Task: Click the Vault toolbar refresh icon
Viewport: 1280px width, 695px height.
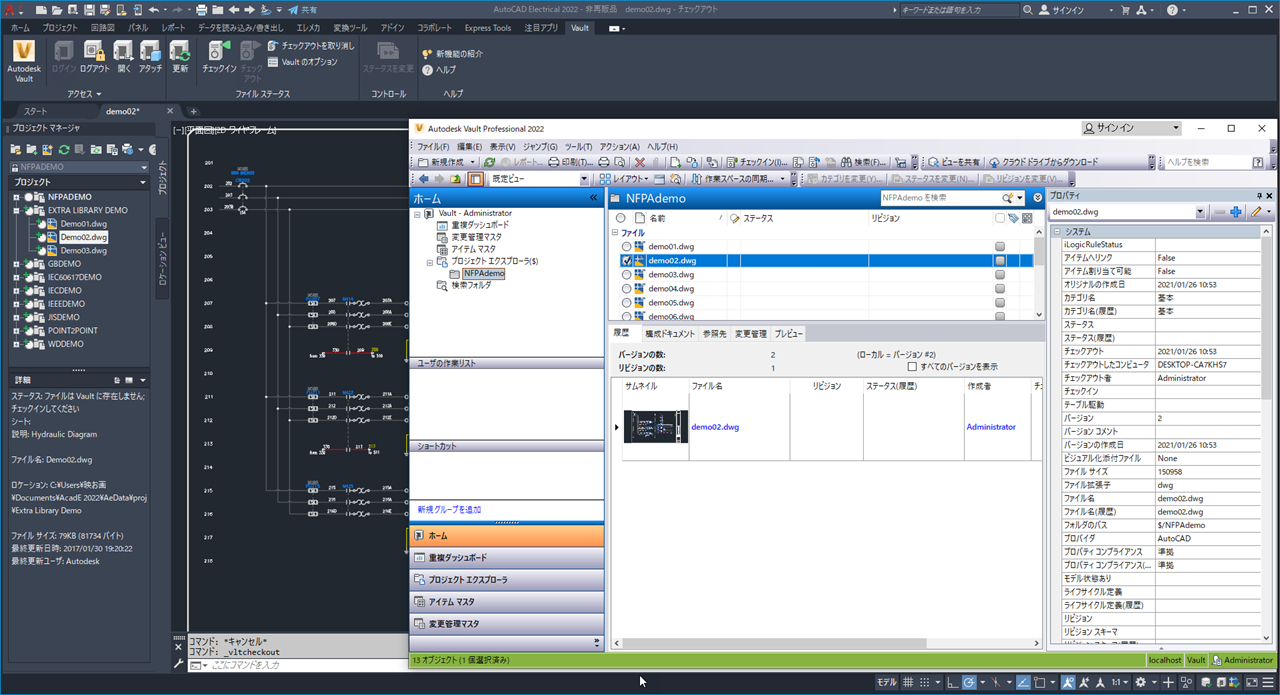Action: pyautogui.click(x=489, y=162)
